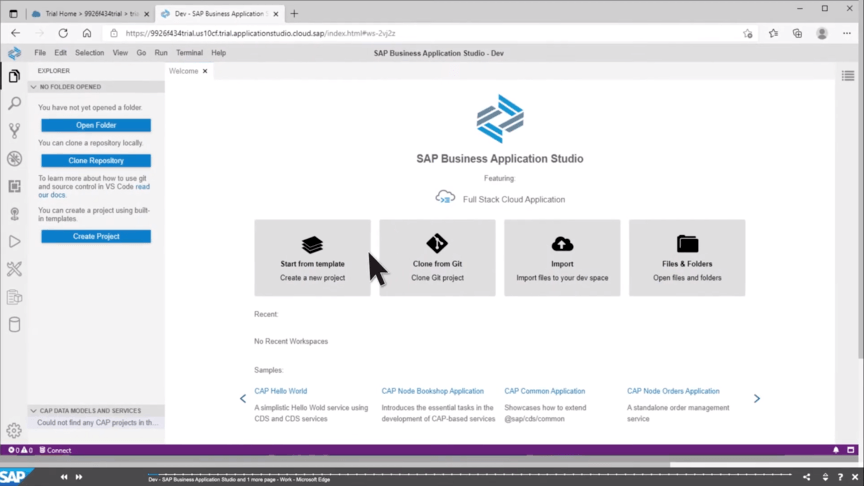Viewport: 864px width, 486px height.
Task: Open the File menu
Action: pyautogui.click(x=40, y=53)
